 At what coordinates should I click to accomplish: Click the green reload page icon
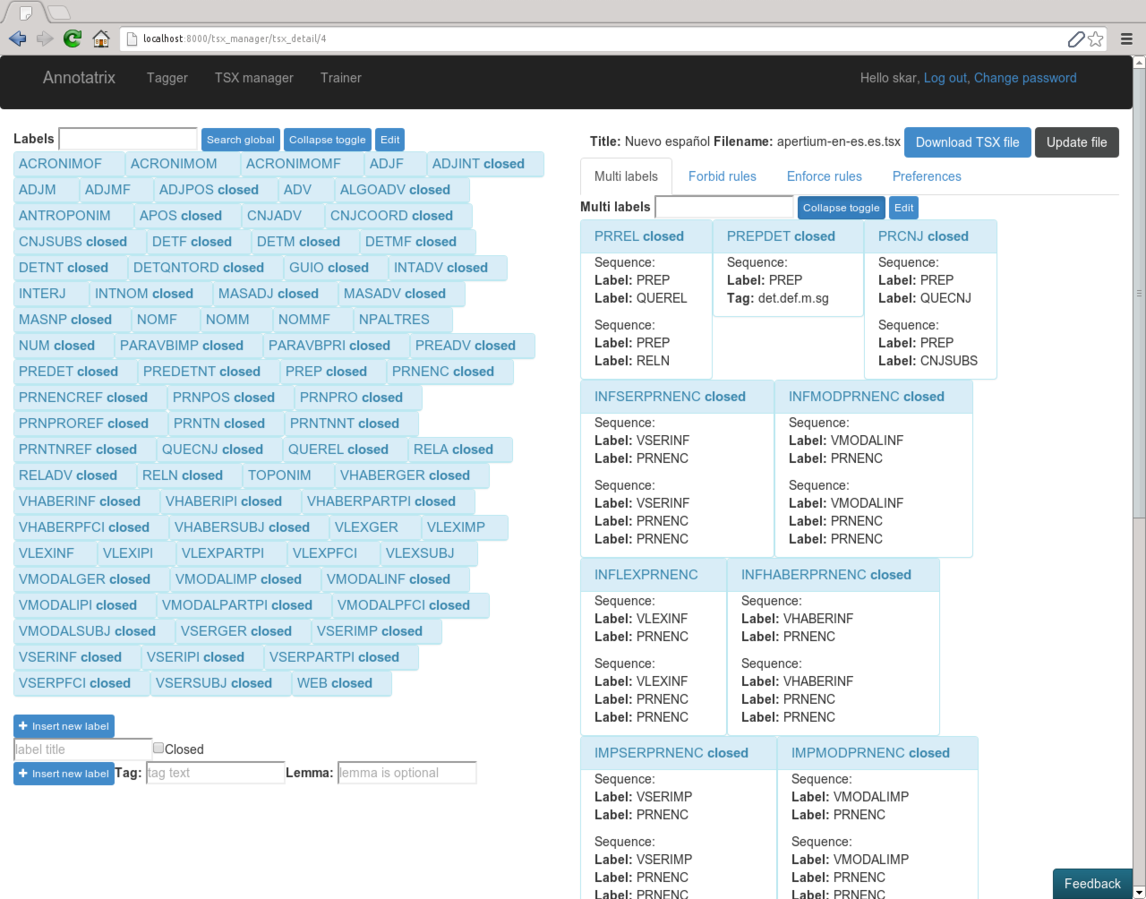click(x=72, y=39)
